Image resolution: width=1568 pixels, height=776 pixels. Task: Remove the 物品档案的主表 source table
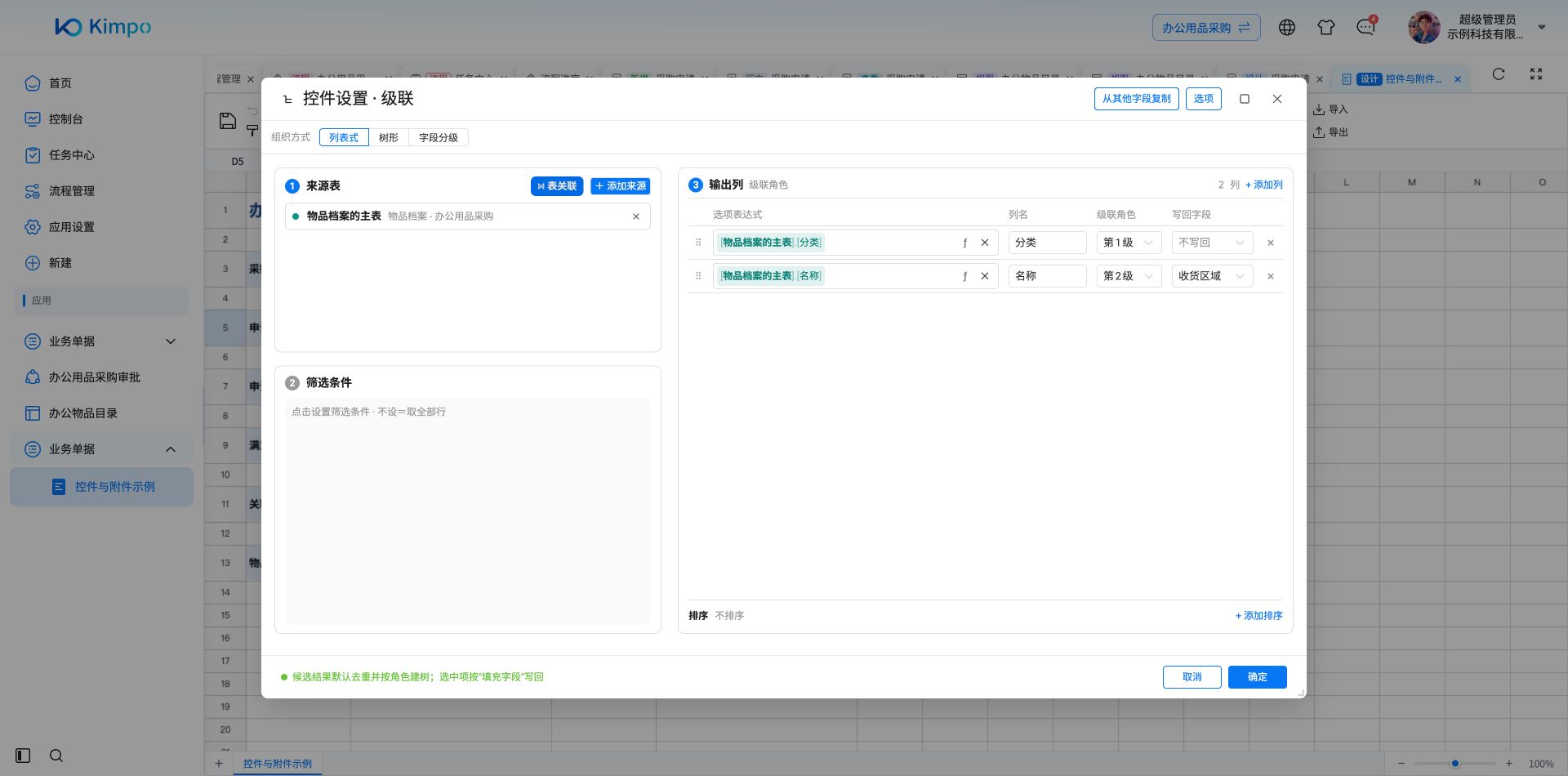636,216
